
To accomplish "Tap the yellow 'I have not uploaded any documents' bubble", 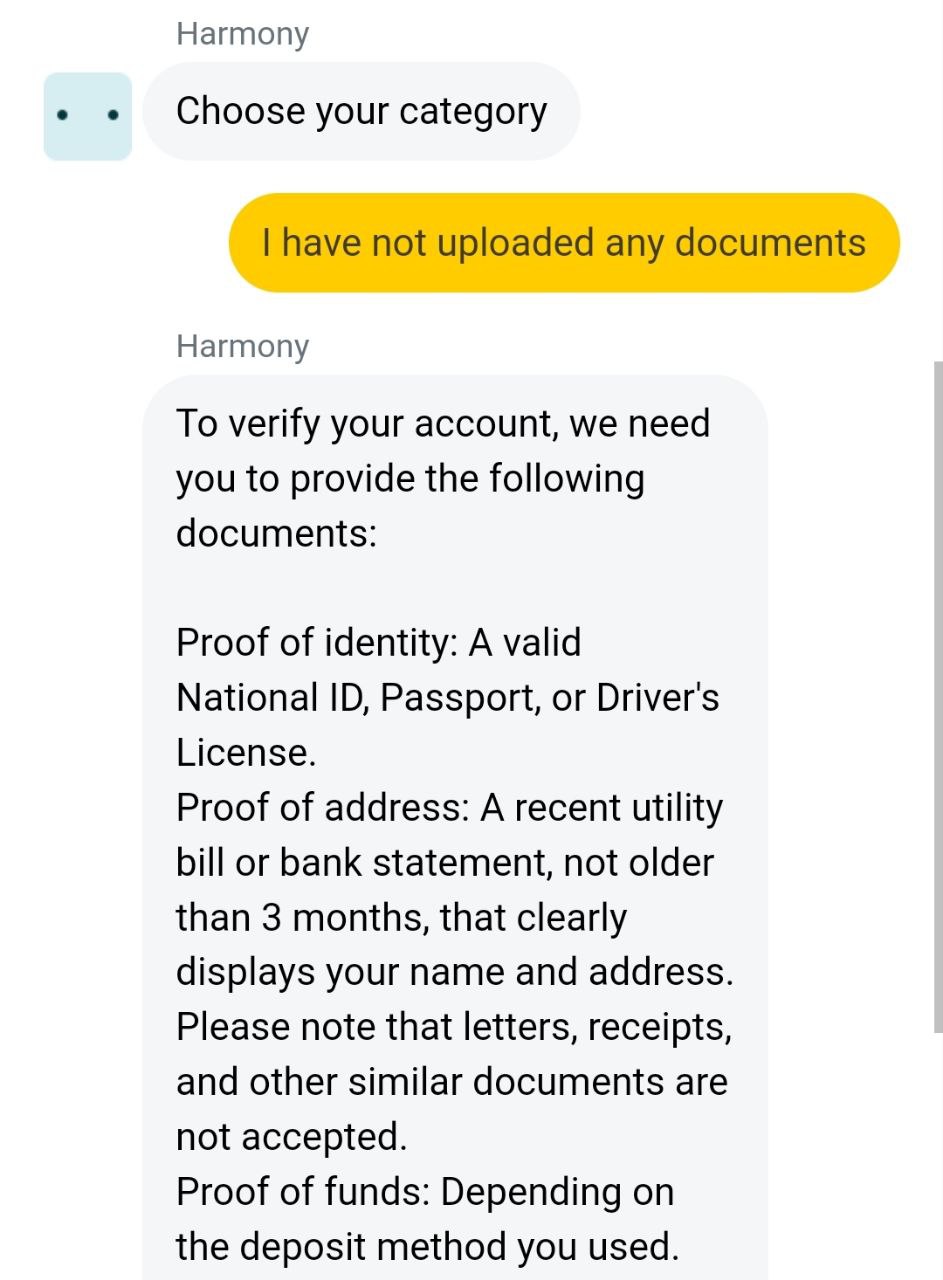I will click(x=564, y=243).
